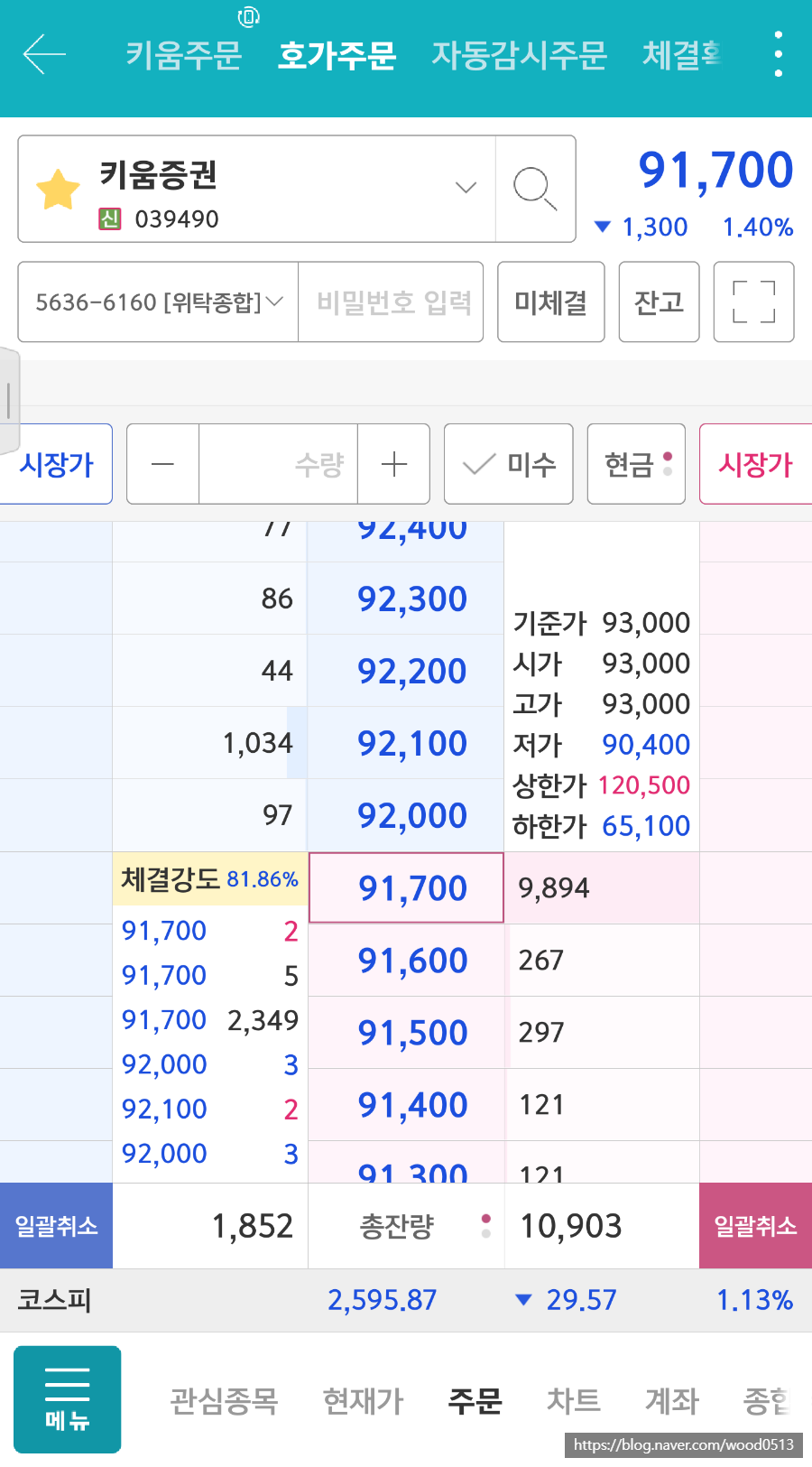
Task: Open the 주문 bottom navigation item
Action: (x=475, y=1401)
